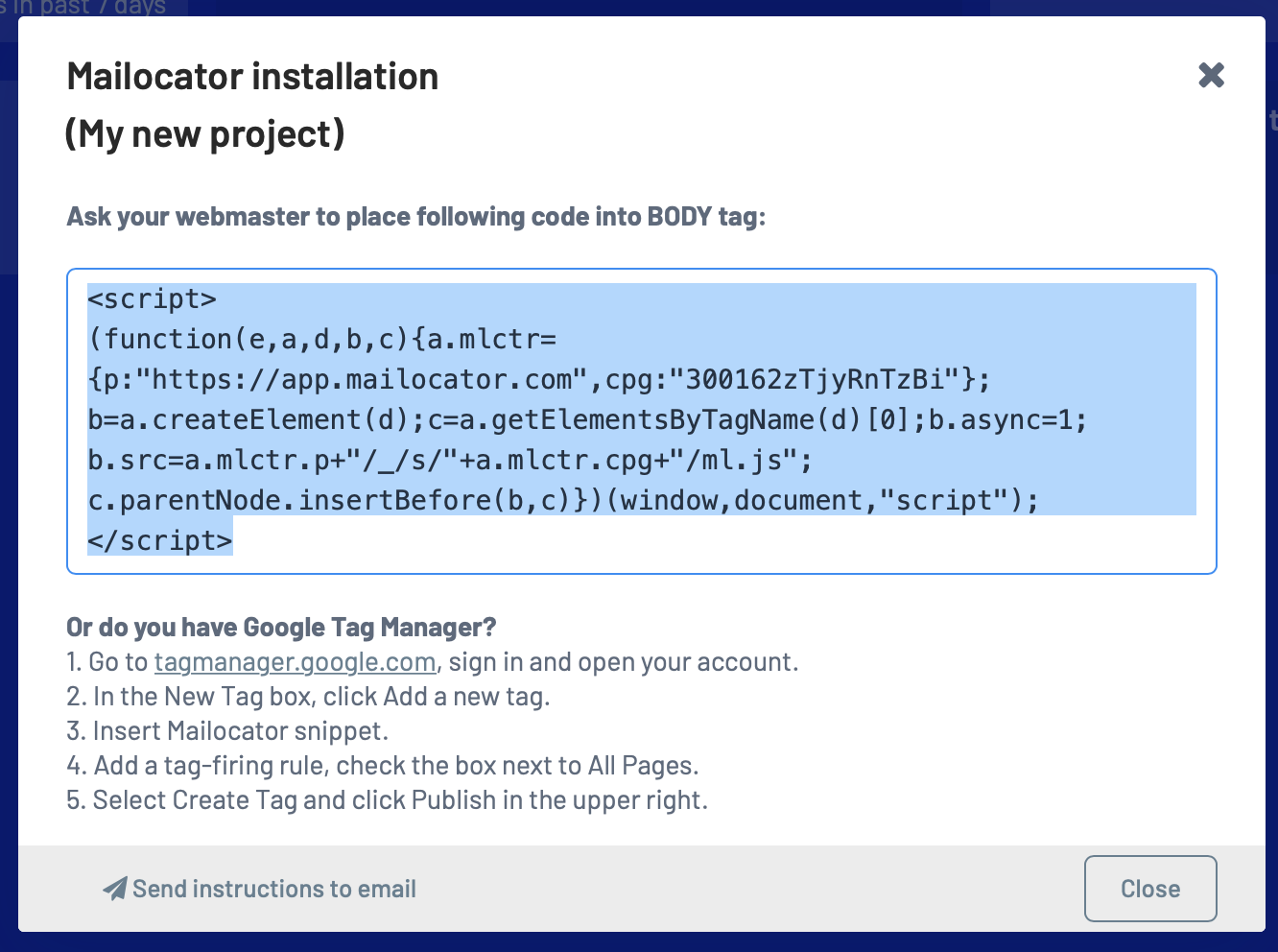
Task: Click the c.parentNode.insertBefore code line
Action: 563,500
